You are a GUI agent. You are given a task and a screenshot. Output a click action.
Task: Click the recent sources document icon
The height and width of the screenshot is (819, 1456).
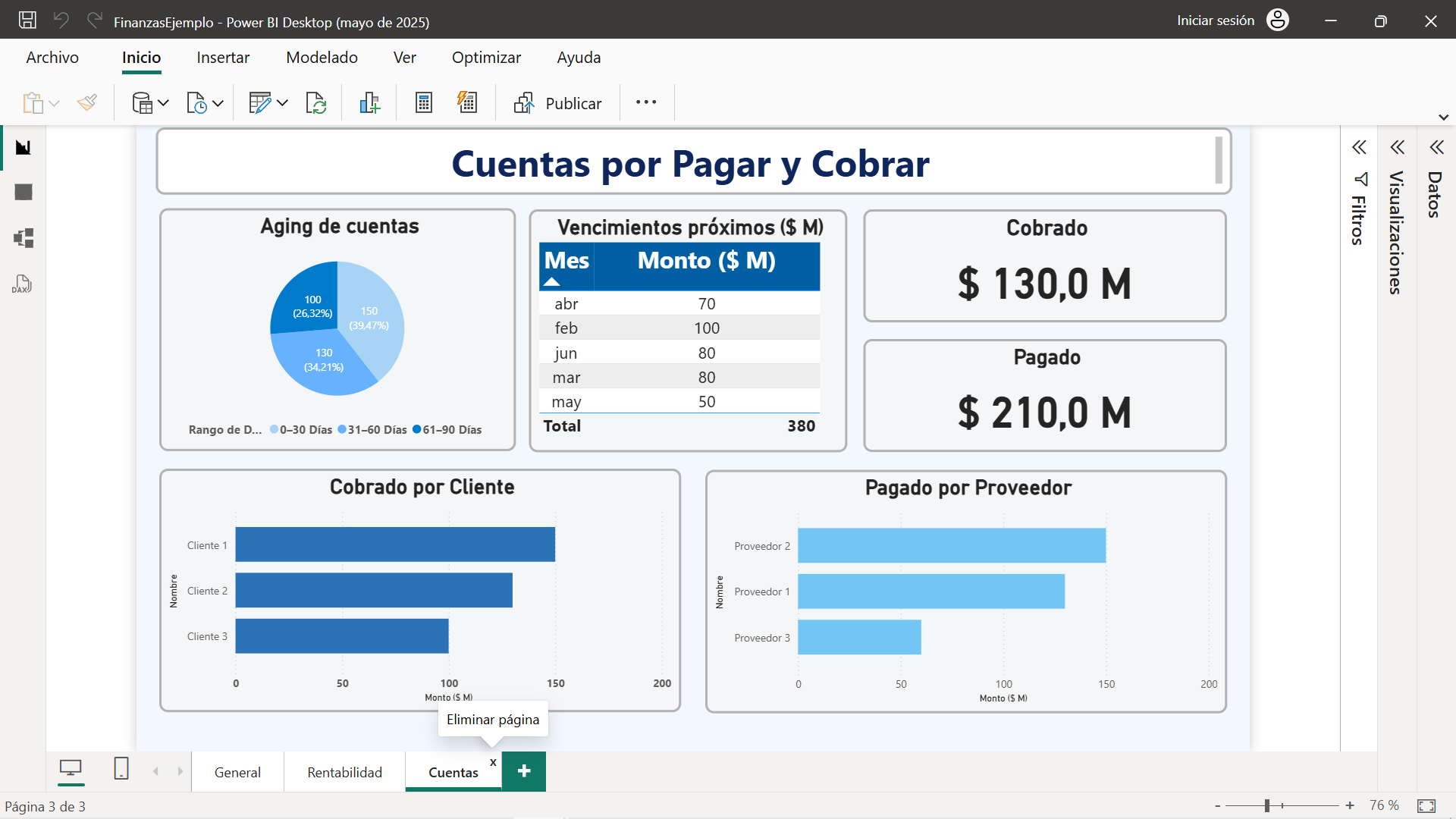pos(196,102)
